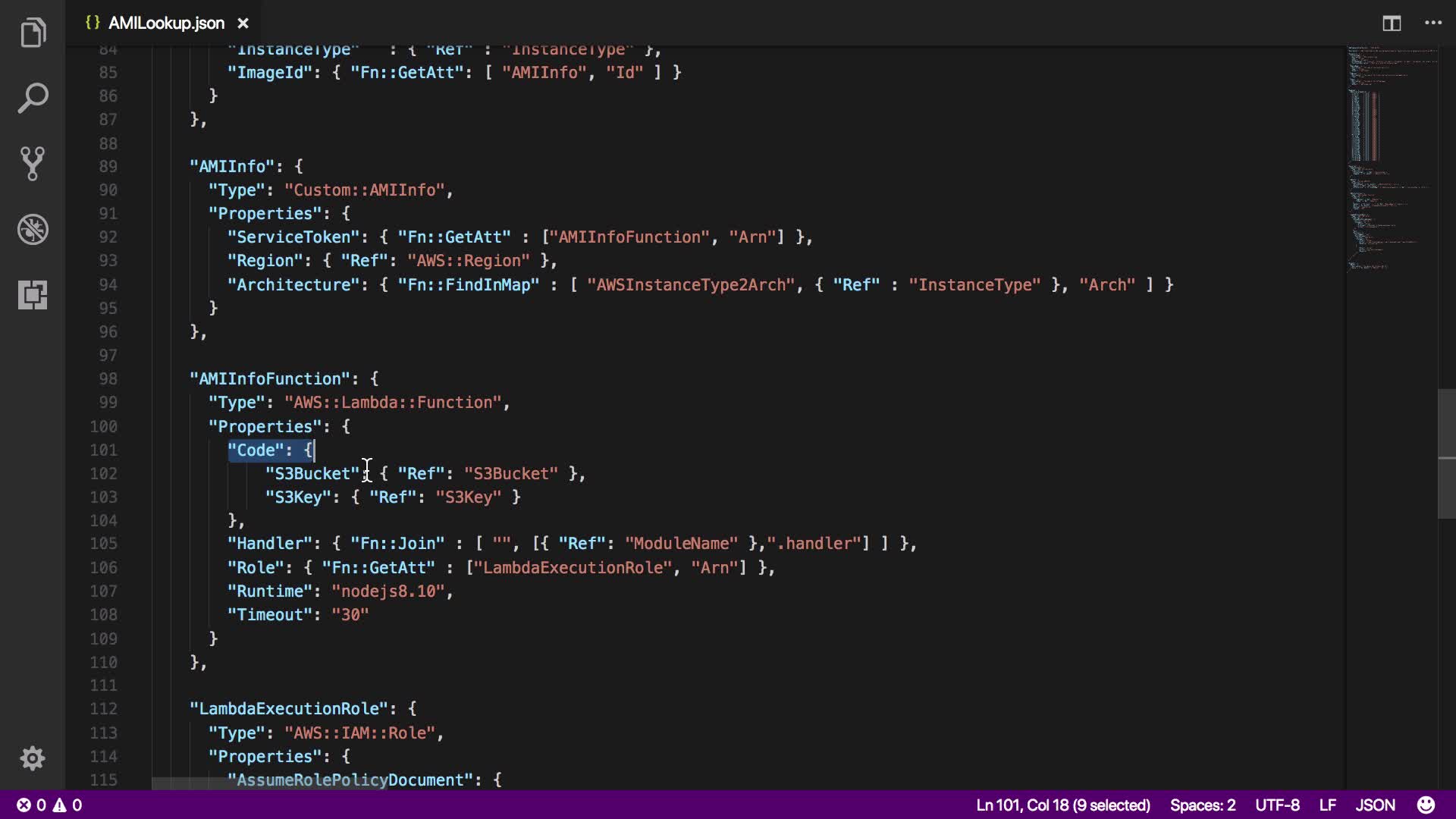Open the Source Control view
The image size is (1456, 819).
point(33,163)
